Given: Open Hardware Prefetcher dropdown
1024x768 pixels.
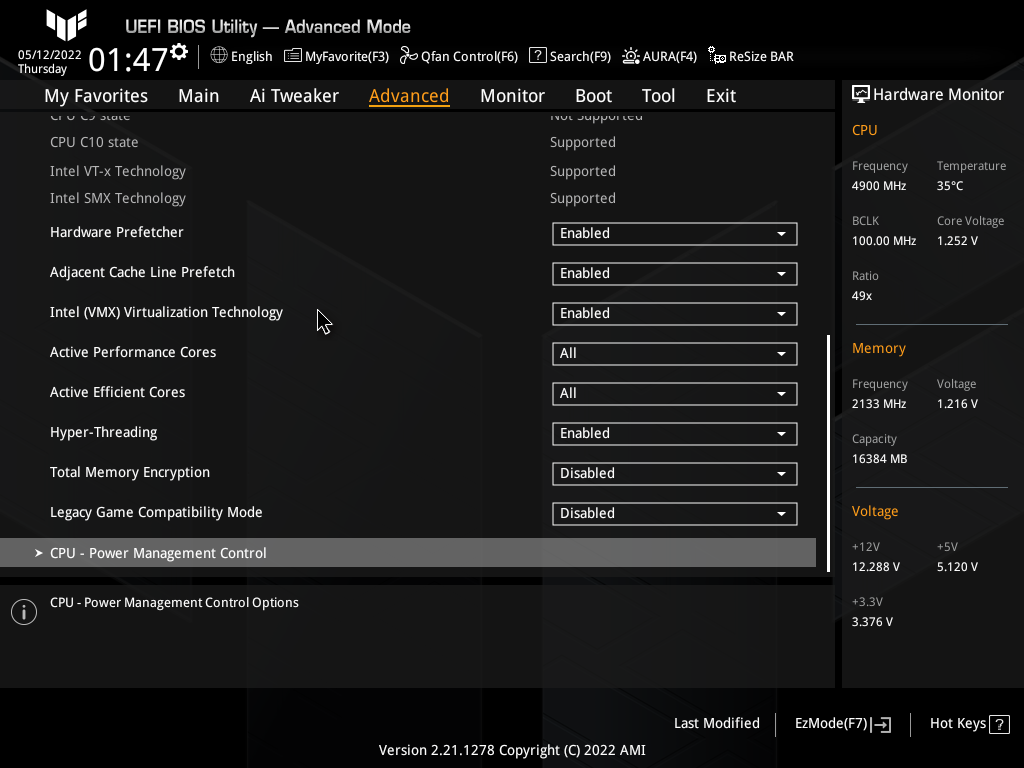Looking at the screenshot, I should point(675,234).
